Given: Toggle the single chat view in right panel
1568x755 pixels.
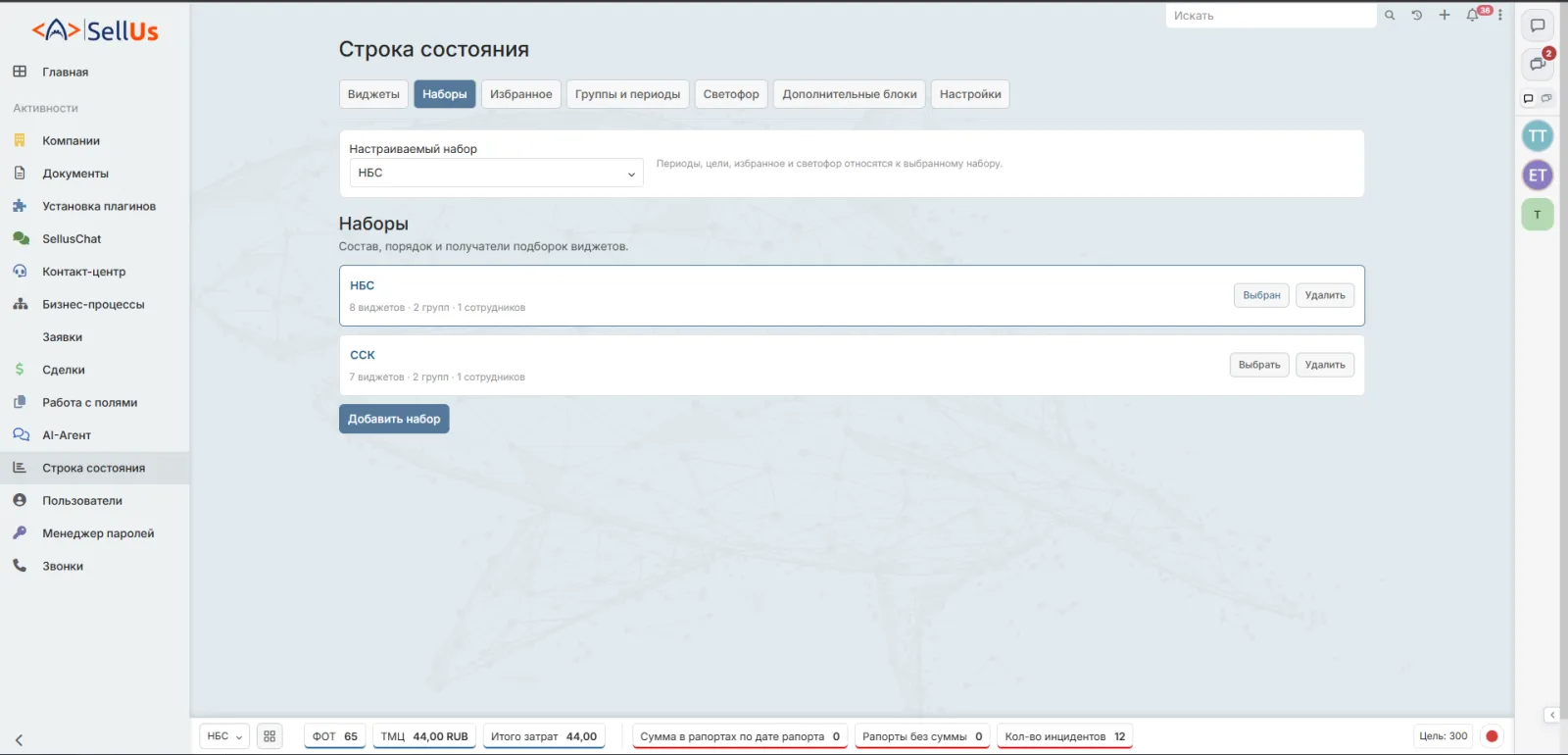Looking at the screenshot, I should point(1528,98).
